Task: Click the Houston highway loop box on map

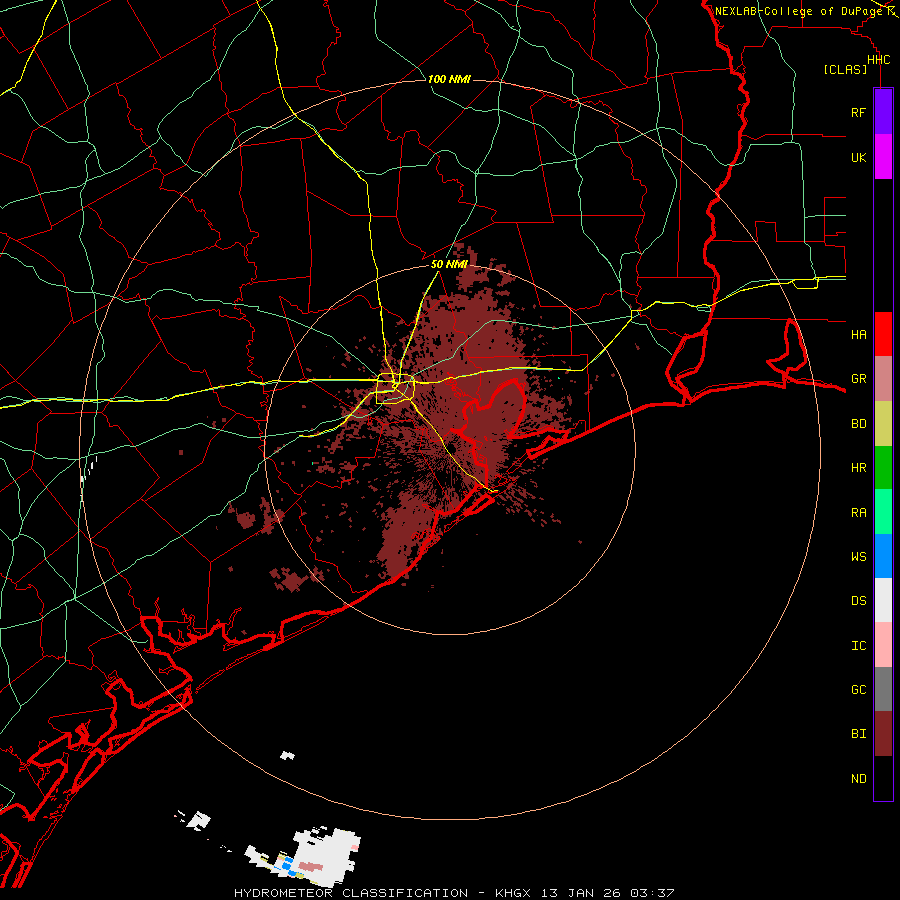Action: point(395,389)
